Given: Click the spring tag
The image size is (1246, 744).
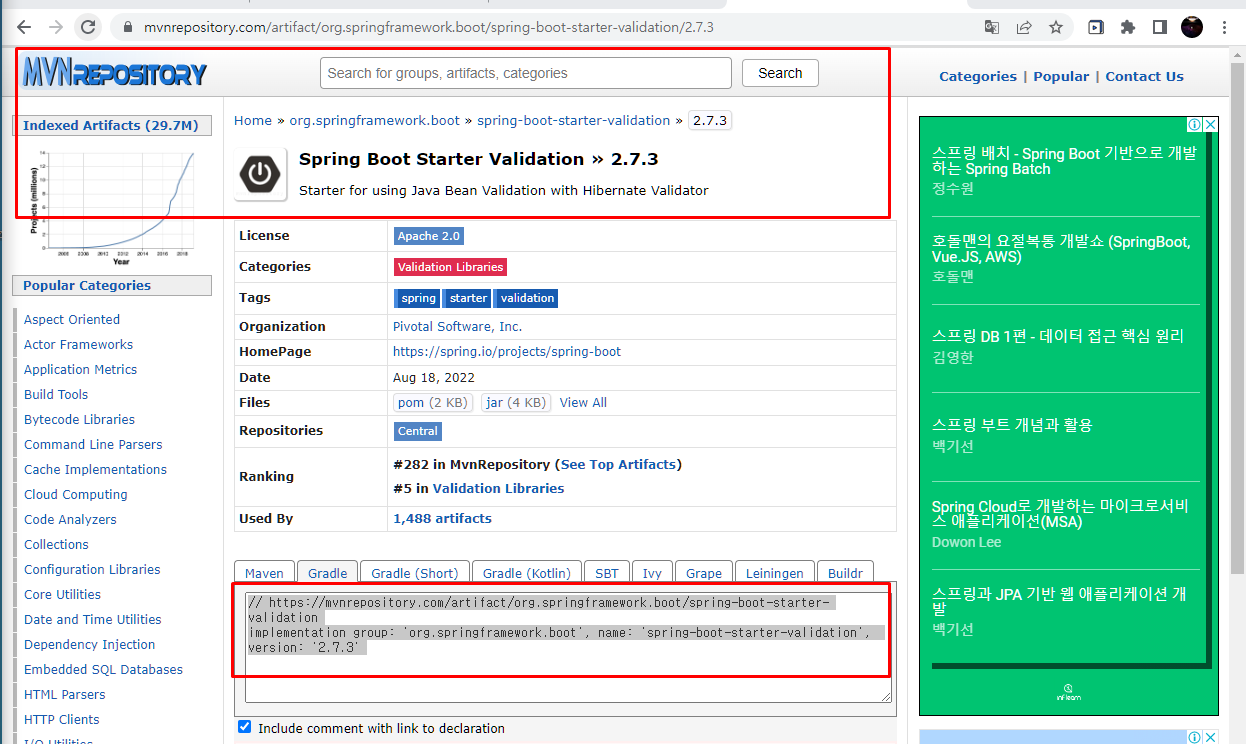Looking at the screenshot, I should 417,298.
